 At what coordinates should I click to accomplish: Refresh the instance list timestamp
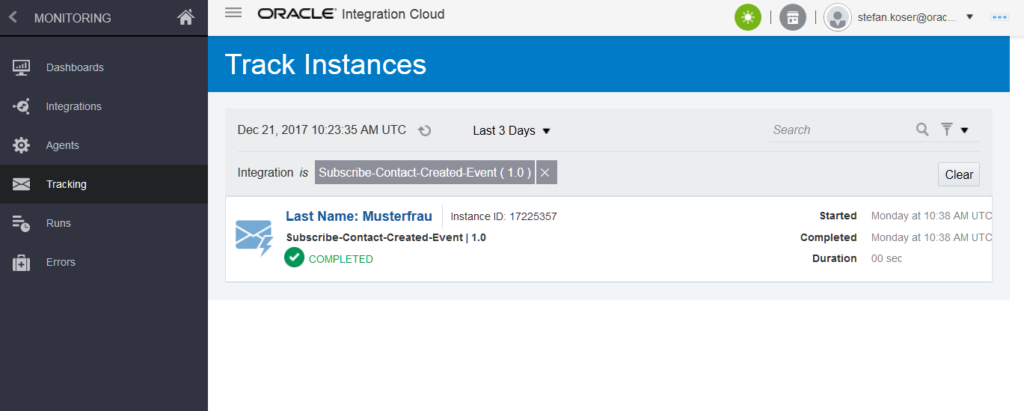(x=424, y=131)
